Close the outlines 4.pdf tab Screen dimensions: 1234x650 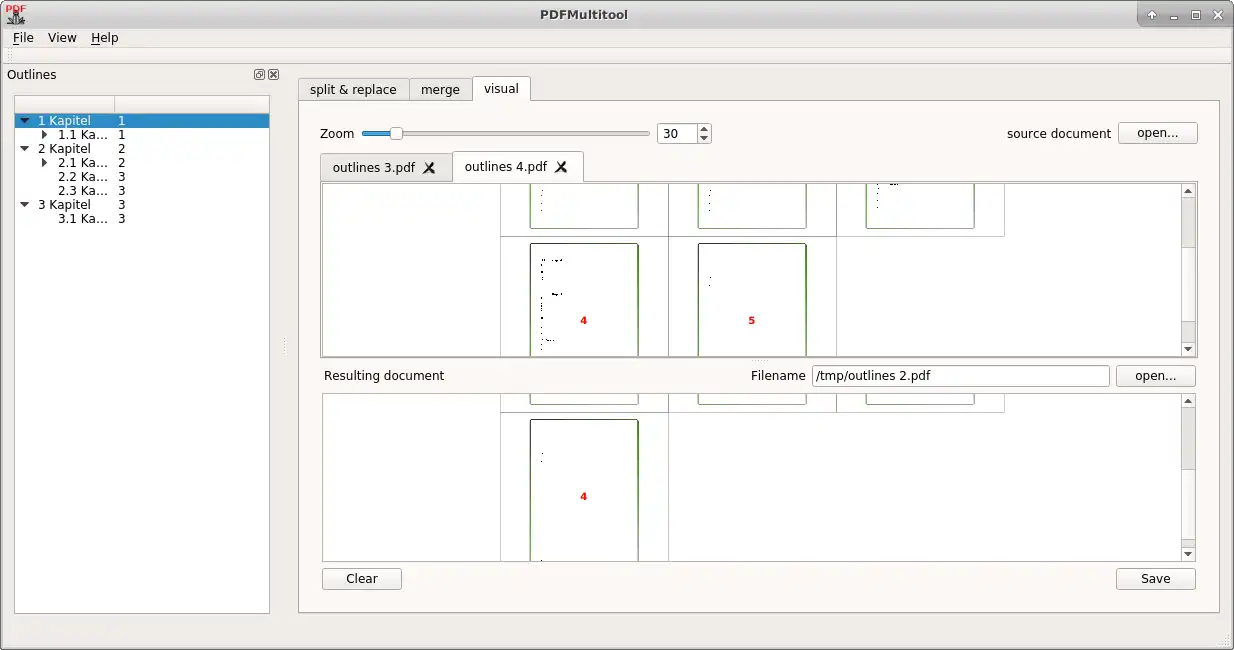561,167
